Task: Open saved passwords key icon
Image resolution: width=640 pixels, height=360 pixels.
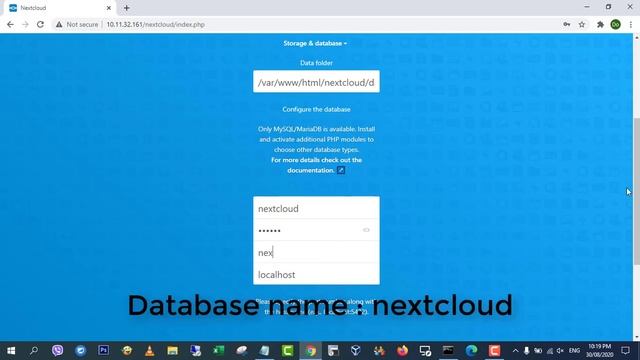Action: [567, 24]
